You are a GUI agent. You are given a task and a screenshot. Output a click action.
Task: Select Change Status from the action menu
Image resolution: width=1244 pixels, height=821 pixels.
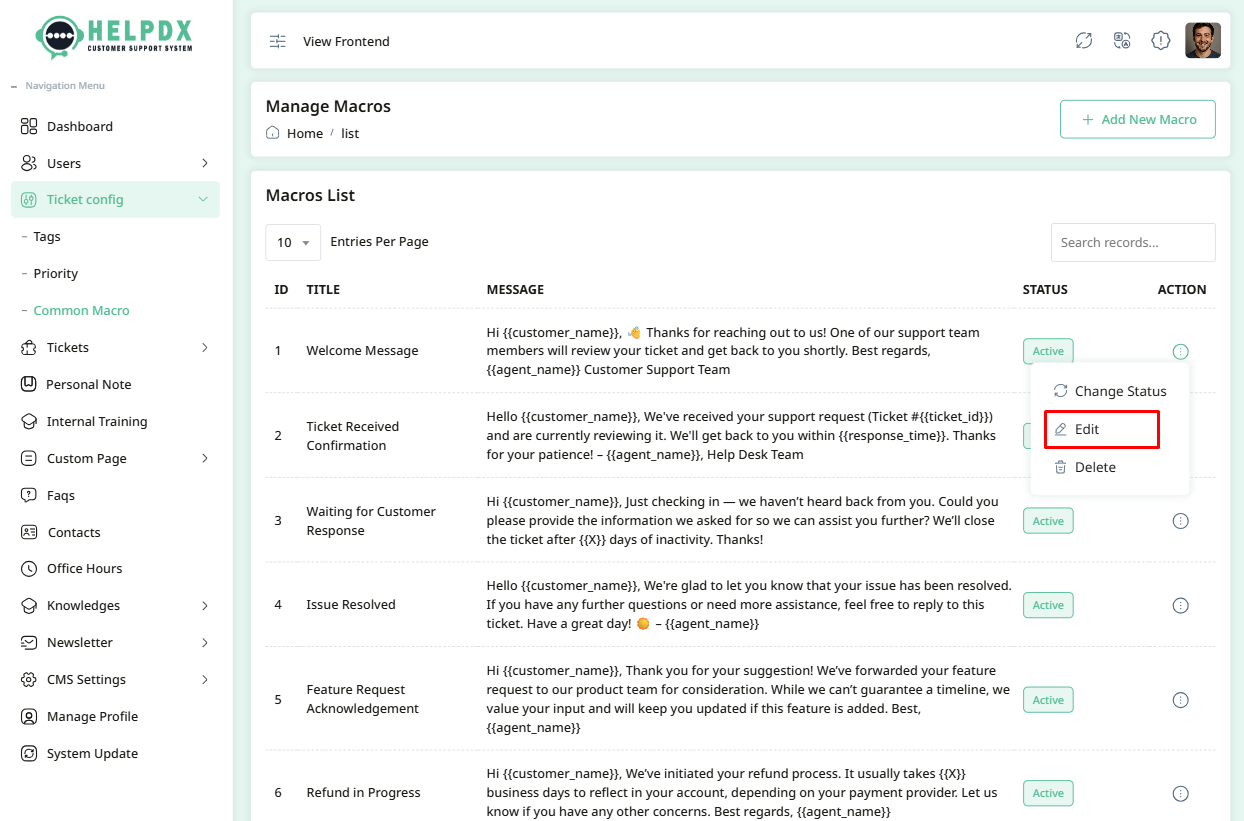point(1119,391)
